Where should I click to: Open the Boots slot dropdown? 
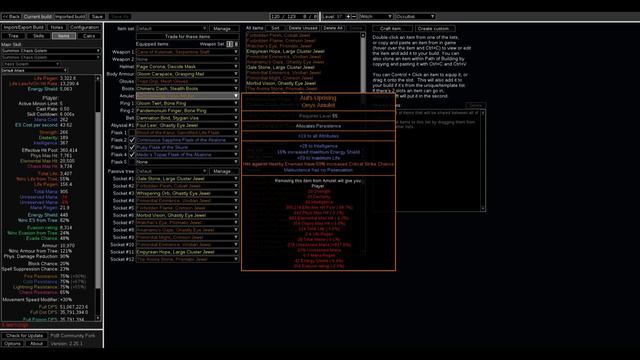187,89
